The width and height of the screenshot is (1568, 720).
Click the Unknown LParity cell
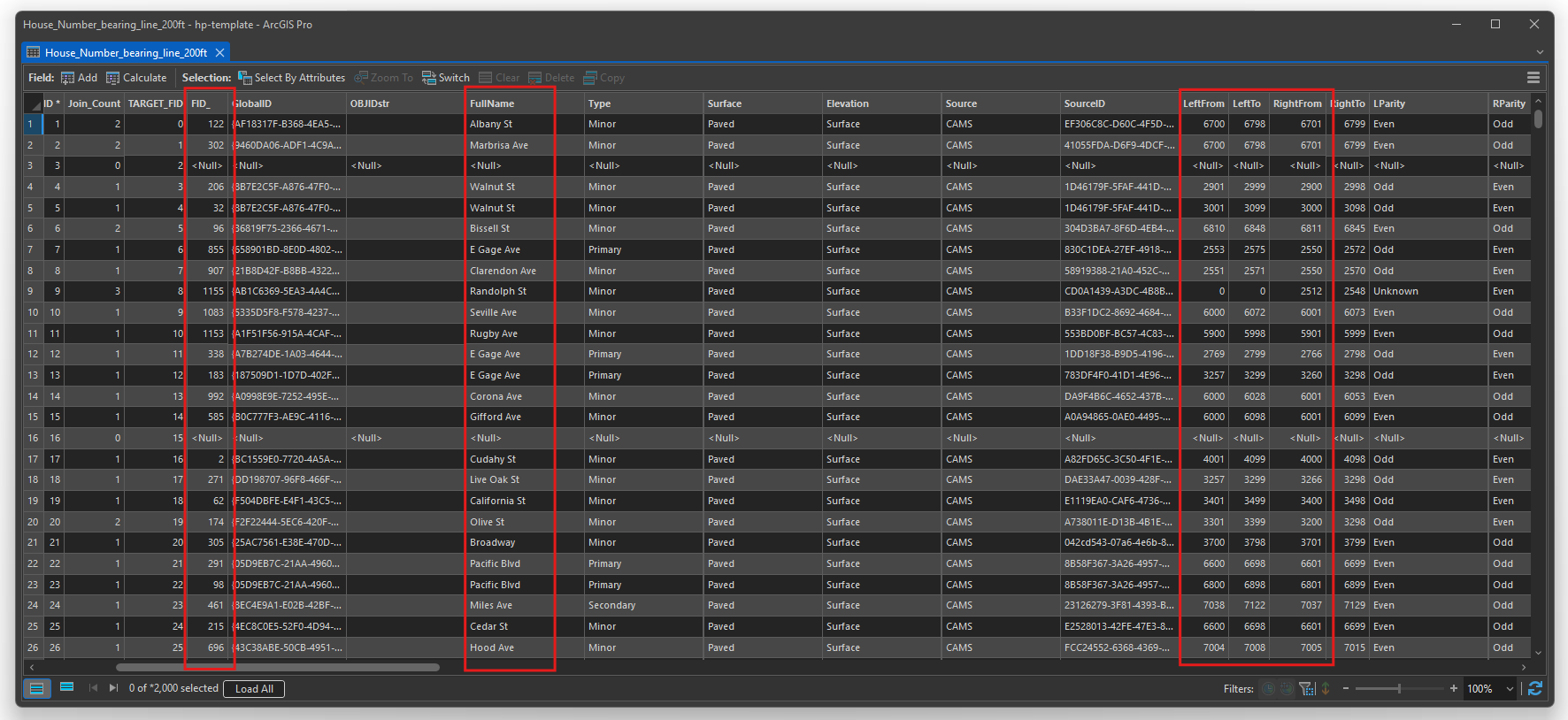(x=1429, y=291)
